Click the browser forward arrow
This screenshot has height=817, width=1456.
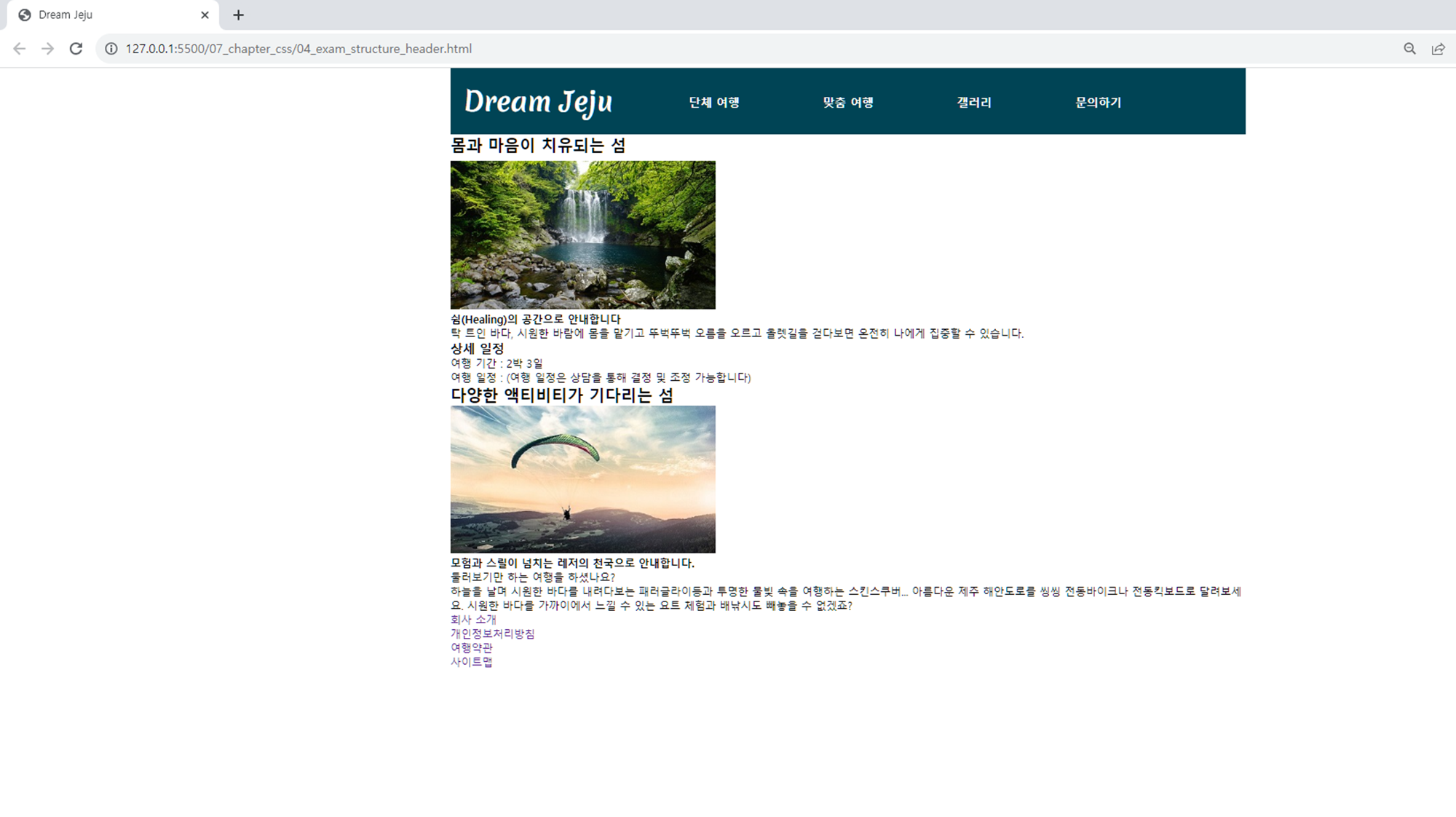tap(47, 49)
